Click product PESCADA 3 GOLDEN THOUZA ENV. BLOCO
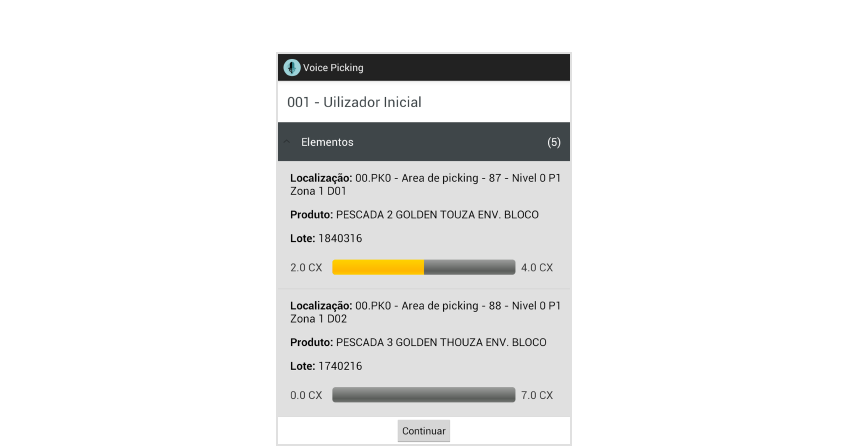 click(x=418, y=342)
